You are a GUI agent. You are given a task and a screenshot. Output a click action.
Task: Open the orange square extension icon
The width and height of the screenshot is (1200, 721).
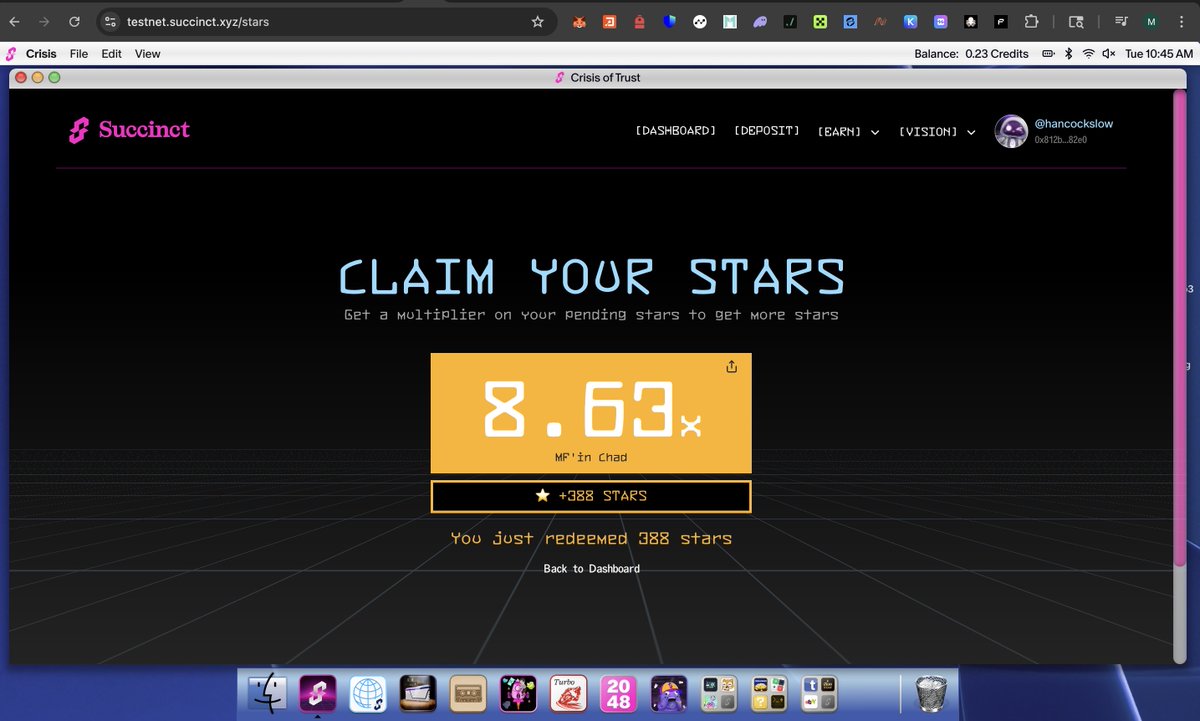click(x=609, y=21)
